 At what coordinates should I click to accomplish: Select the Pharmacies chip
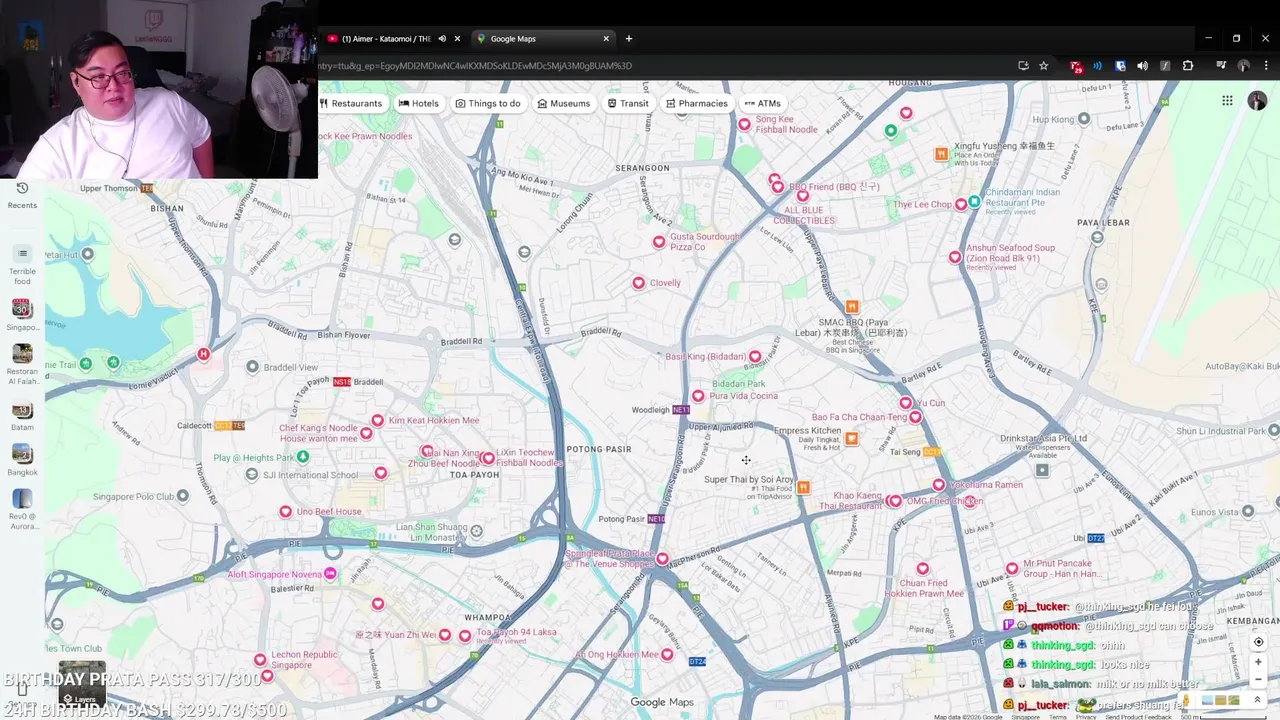[x=696, y=103]
